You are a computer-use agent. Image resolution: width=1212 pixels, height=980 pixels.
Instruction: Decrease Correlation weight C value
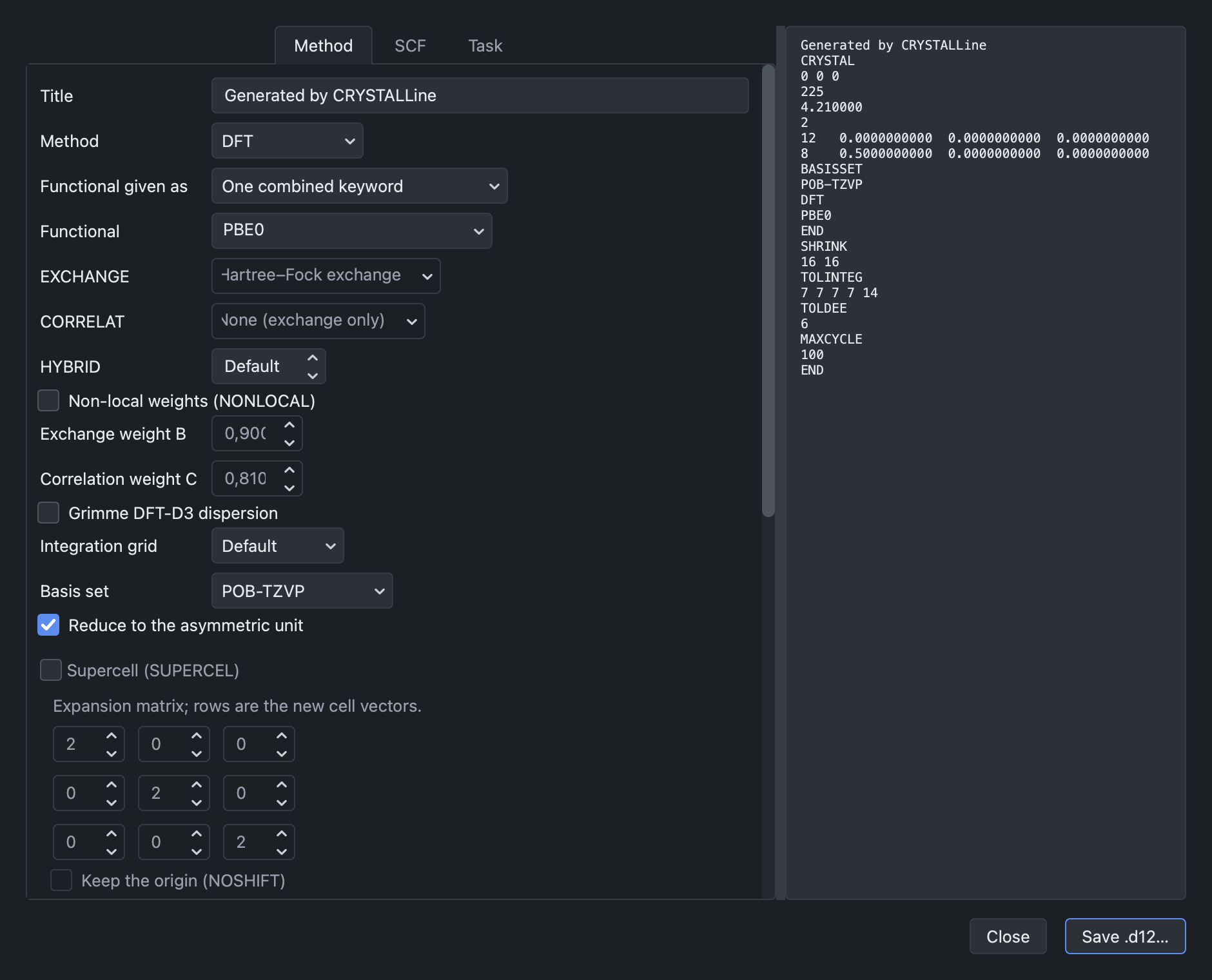(x=289, y=487)
